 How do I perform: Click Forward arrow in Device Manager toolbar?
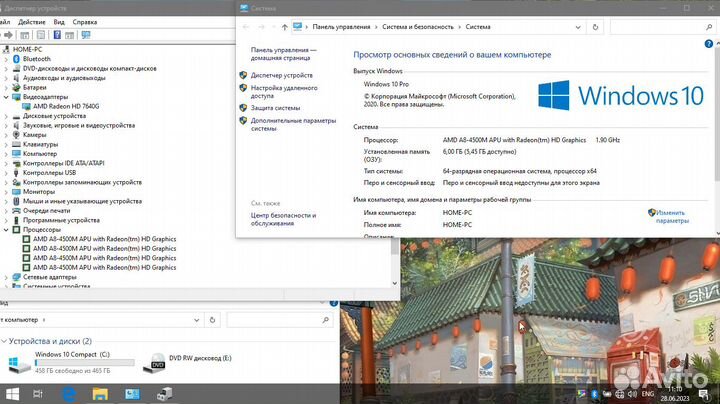click(9, 35)
